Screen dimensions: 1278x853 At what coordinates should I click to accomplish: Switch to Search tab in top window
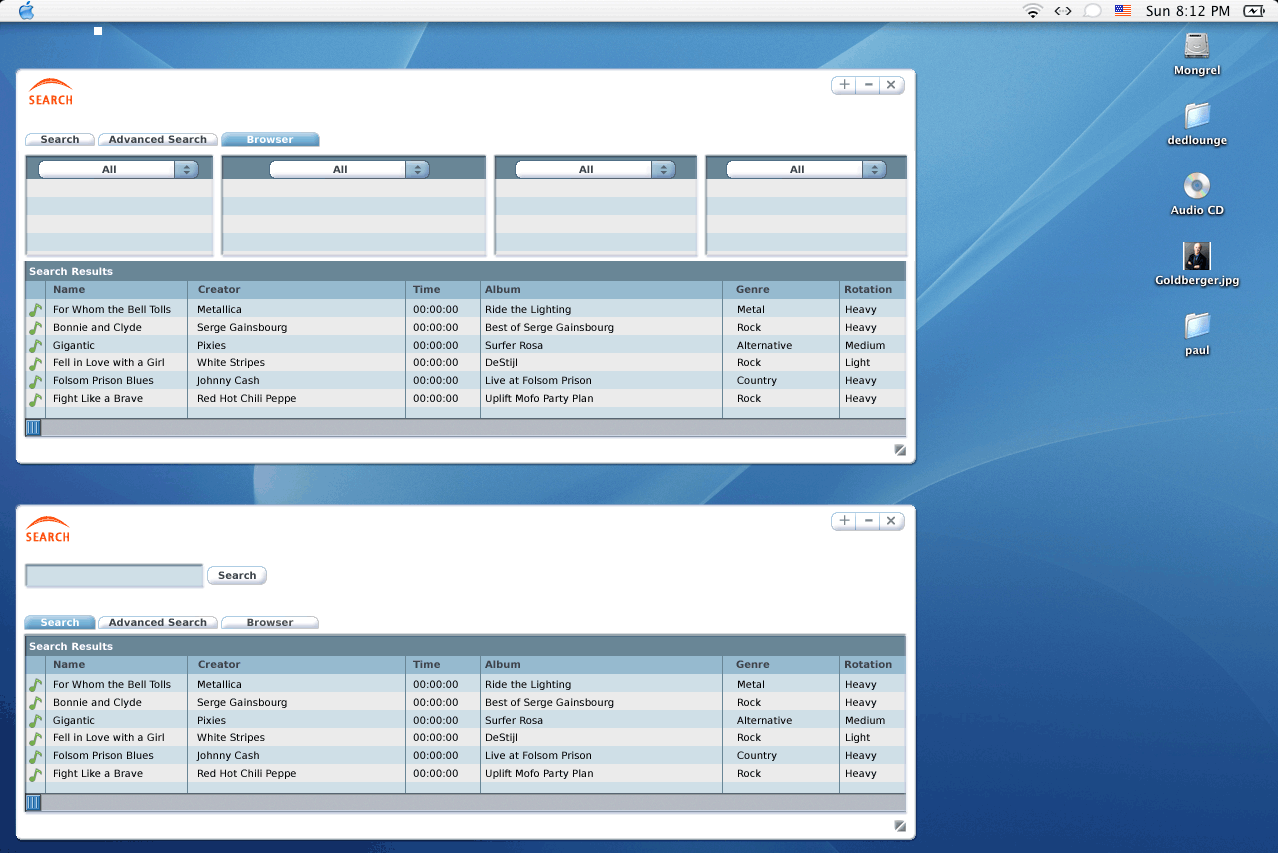(60, 140)
